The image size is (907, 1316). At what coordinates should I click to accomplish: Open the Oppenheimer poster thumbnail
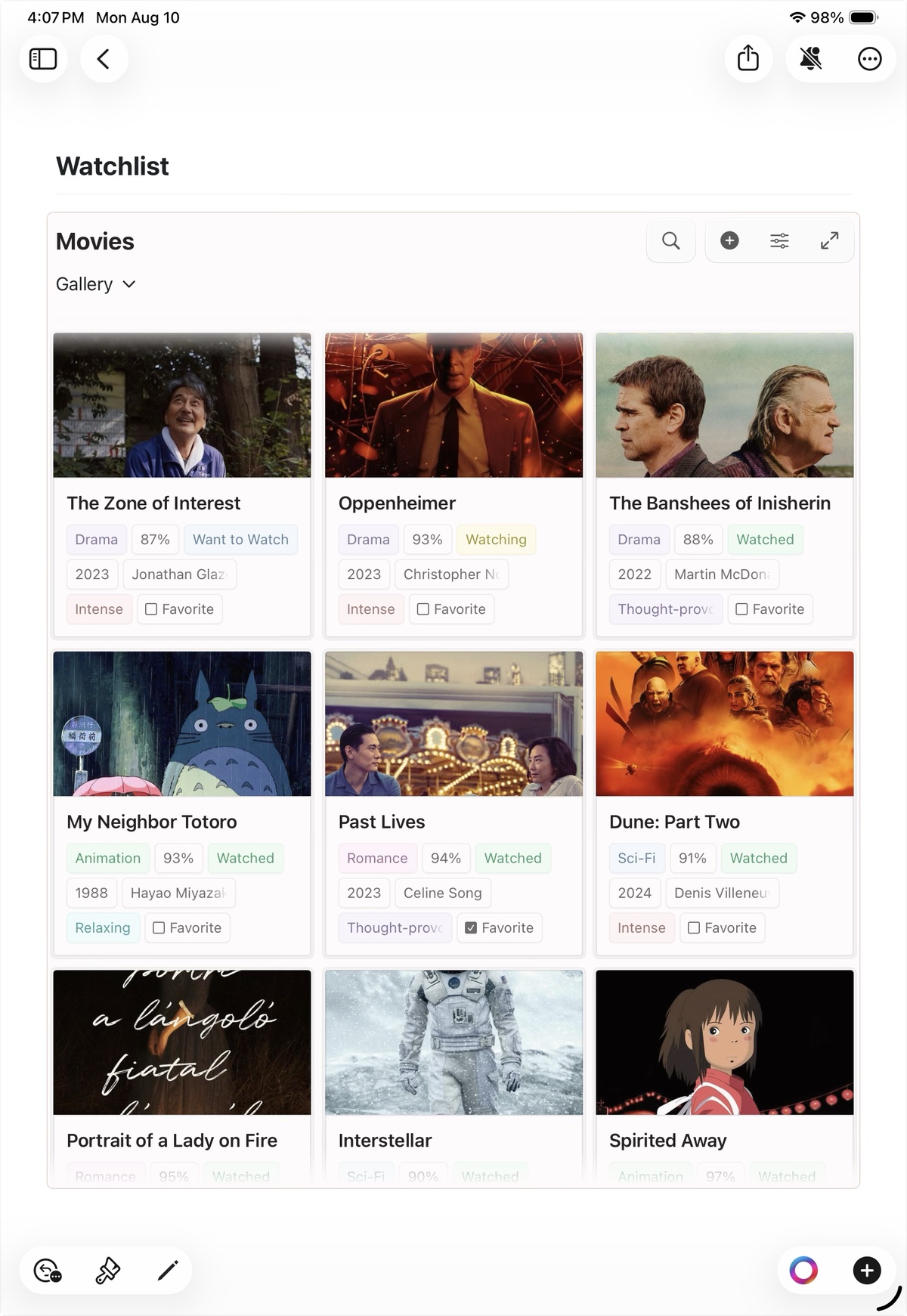click(x=453, y=405)
